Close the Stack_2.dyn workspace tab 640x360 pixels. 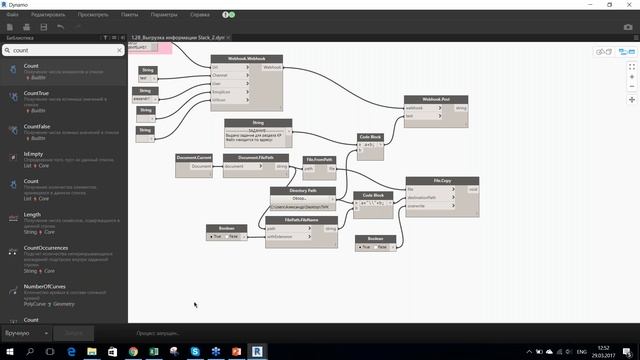pos(229,38)
